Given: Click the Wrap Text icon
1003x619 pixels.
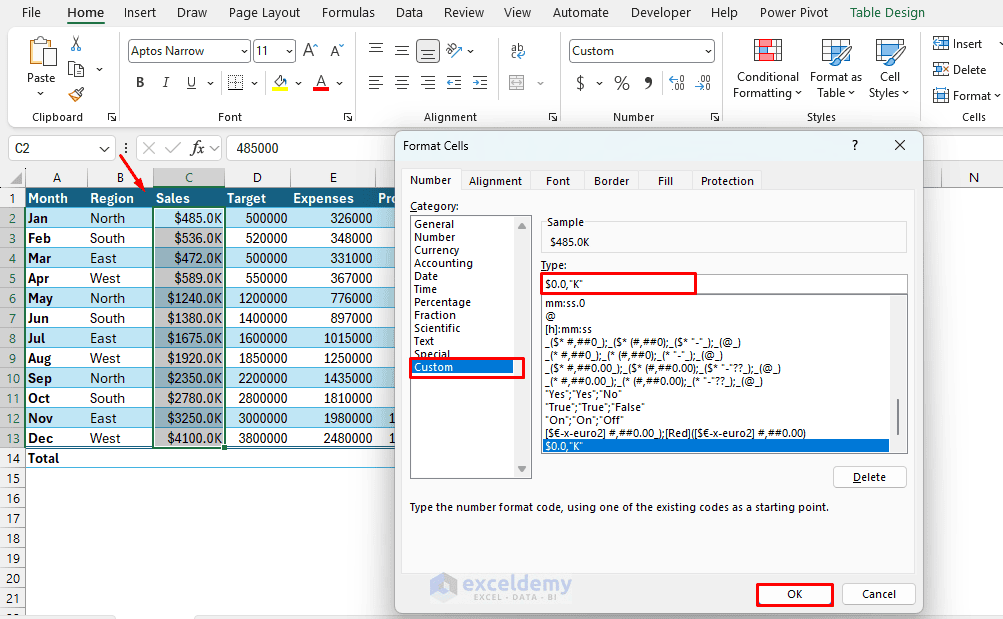Looking at the screenshot, I should point(517,51).
